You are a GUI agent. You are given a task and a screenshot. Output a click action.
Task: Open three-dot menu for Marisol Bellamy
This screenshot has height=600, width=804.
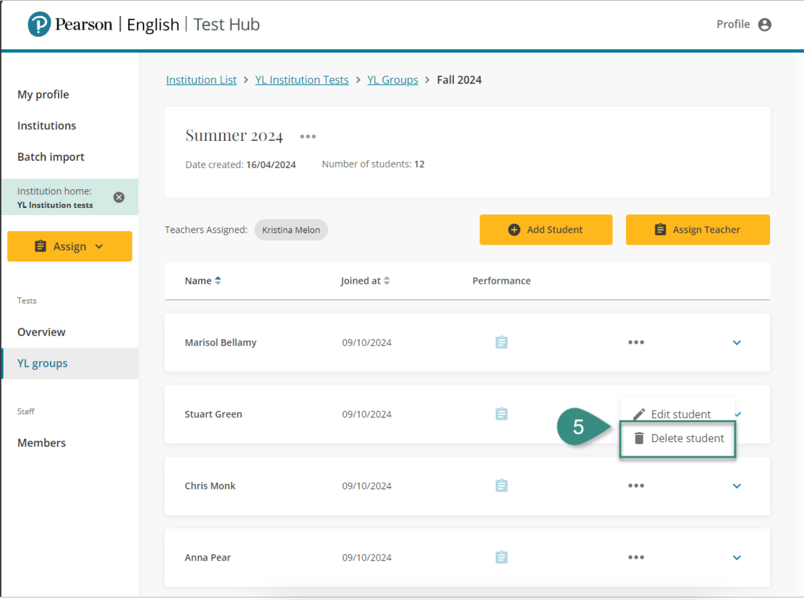point(636,342)
